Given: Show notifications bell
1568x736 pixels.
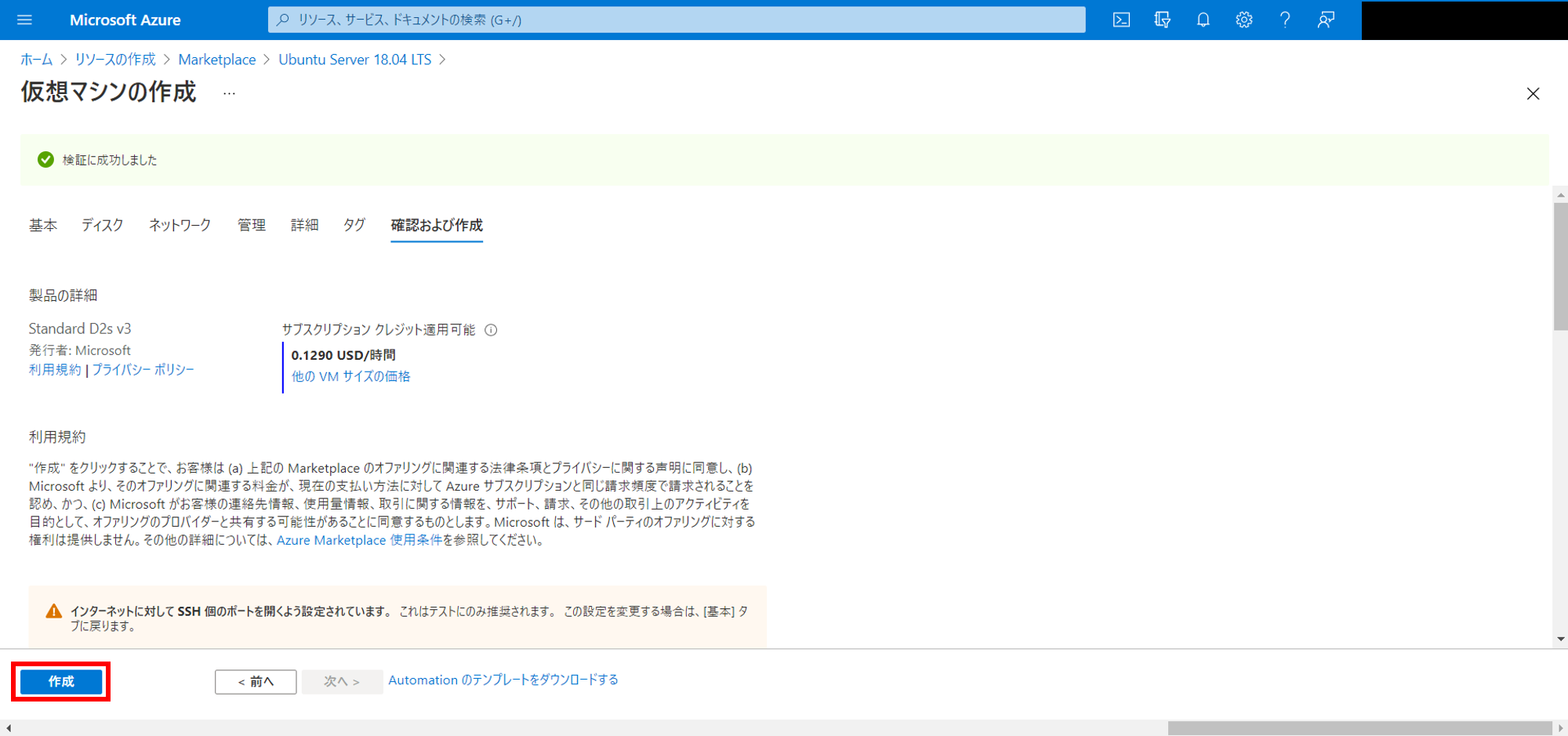Looking at the screenshot, I should coord(1203,20).
